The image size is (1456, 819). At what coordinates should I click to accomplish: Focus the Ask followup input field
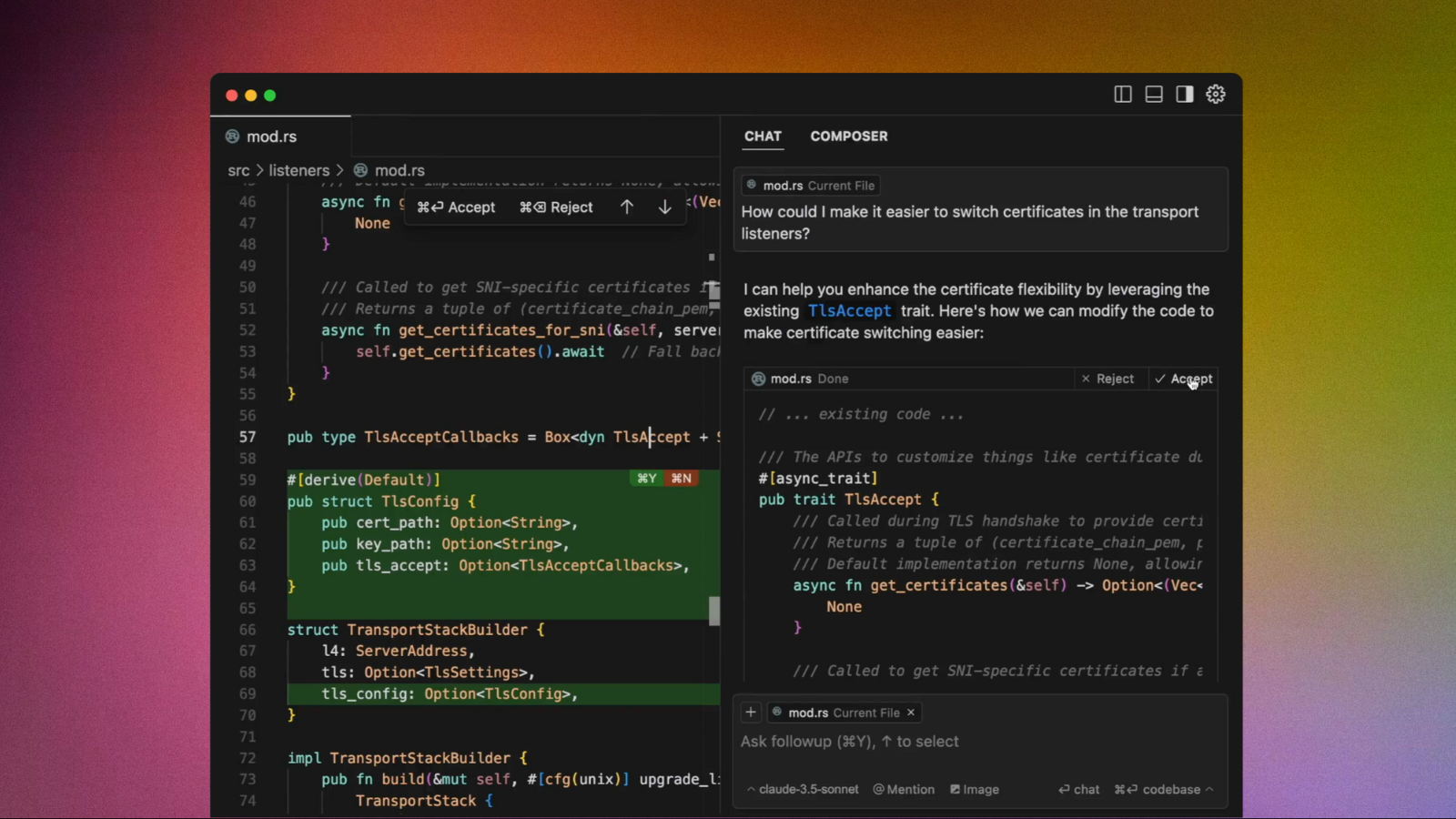tap(980, 742)
